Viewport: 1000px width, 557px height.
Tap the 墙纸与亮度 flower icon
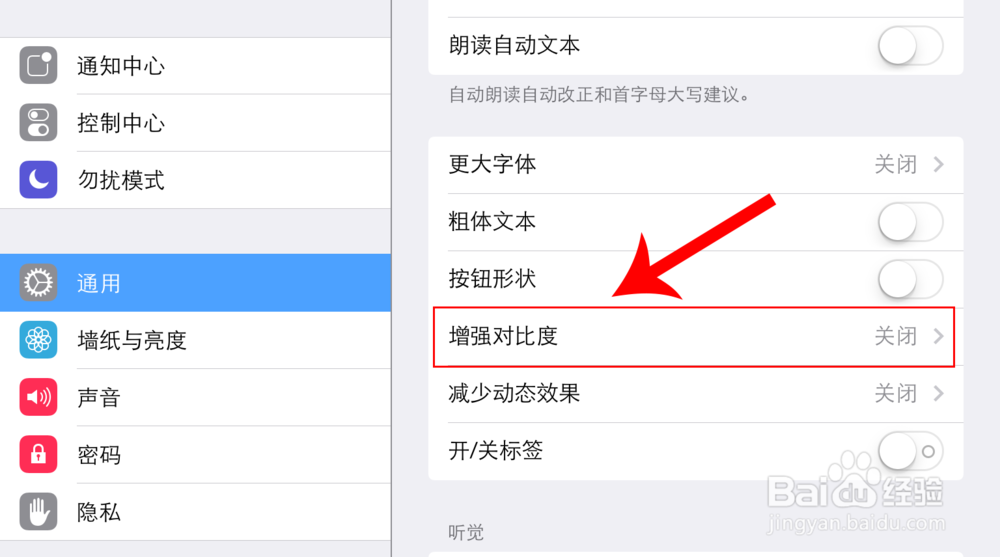point(38,340)
